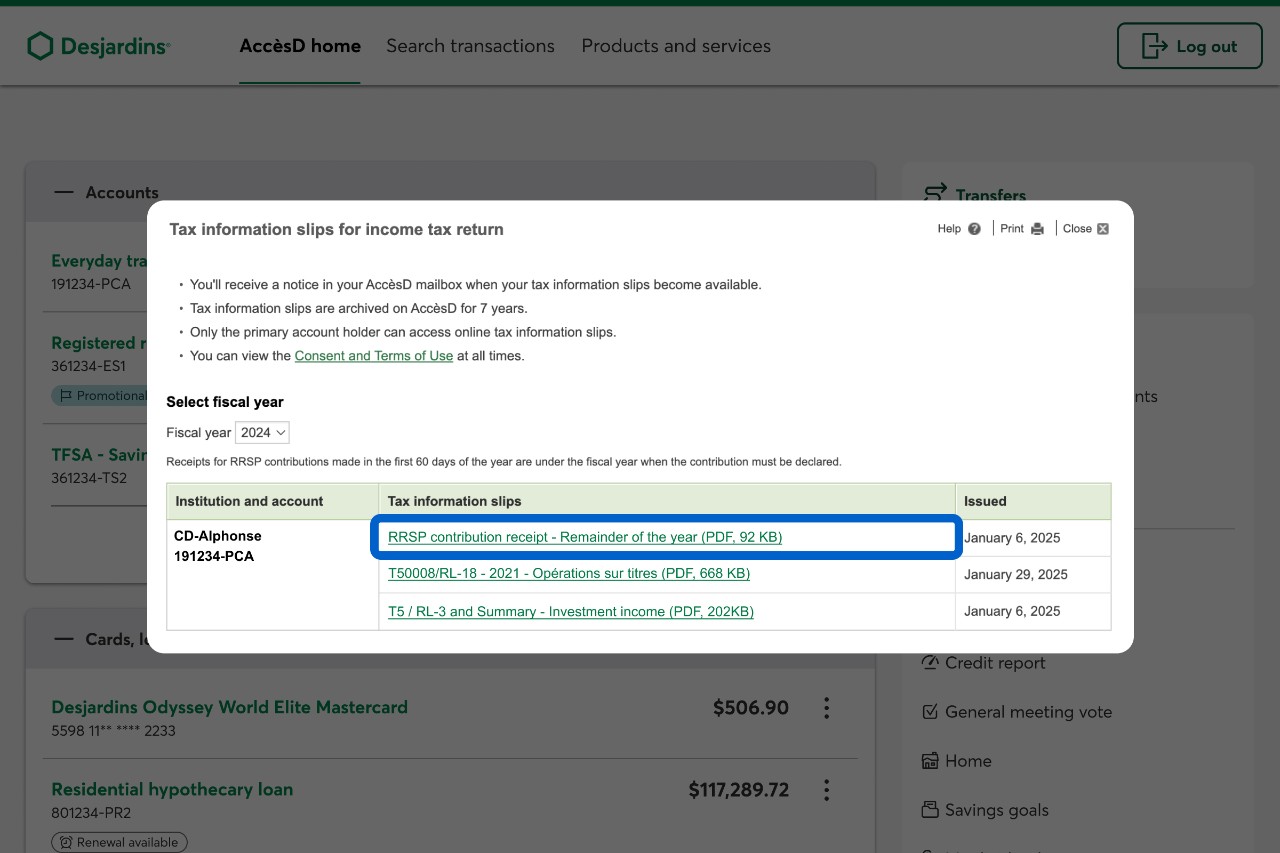Open T5 / RL-3 Investment income PDF
Screen dimensions: 1280x853
click(571, 611)
